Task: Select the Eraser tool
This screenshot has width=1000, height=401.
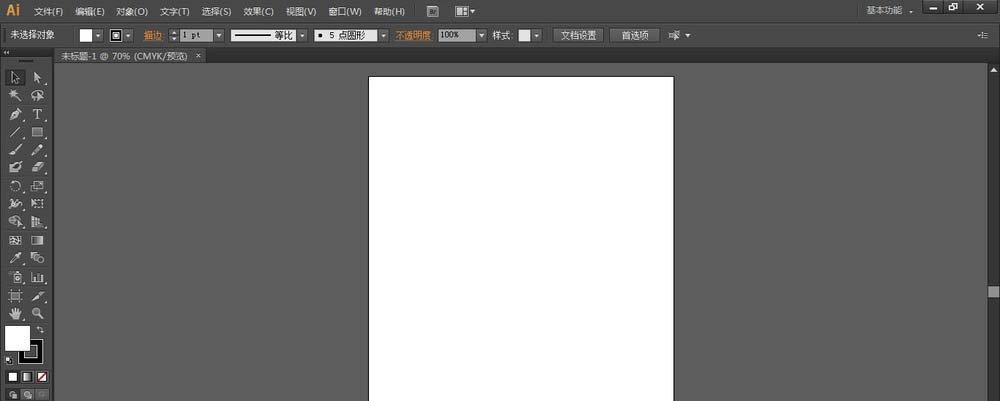Action: pos(38,167)
